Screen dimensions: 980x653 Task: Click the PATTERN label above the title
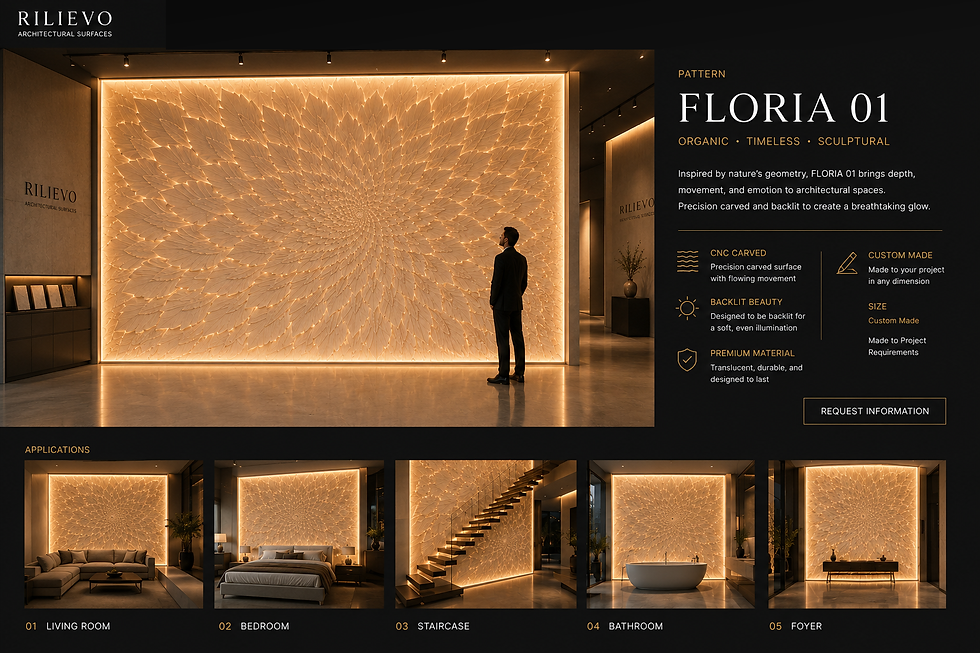coord(702,74)
